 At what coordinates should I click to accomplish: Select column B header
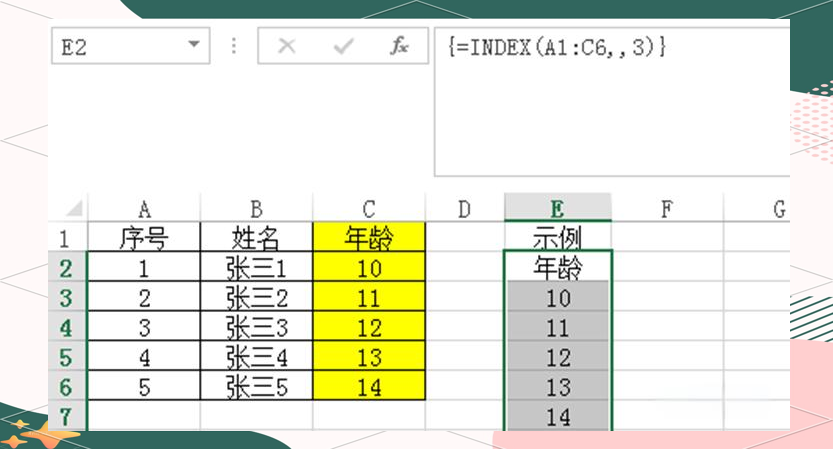pos(257,209)
